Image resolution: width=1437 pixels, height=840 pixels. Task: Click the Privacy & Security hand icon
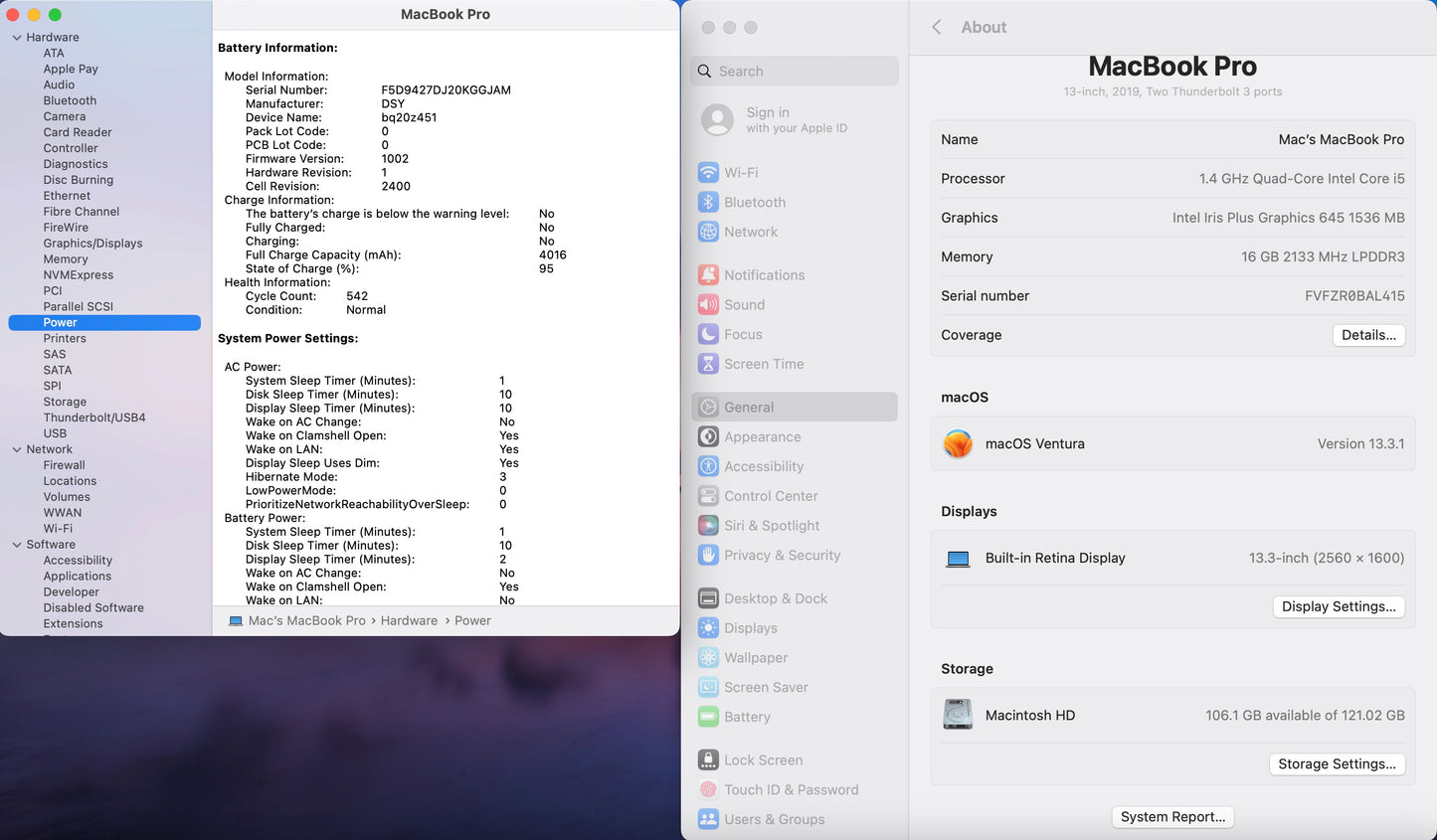pyautogui.click(x=708, y=556)
